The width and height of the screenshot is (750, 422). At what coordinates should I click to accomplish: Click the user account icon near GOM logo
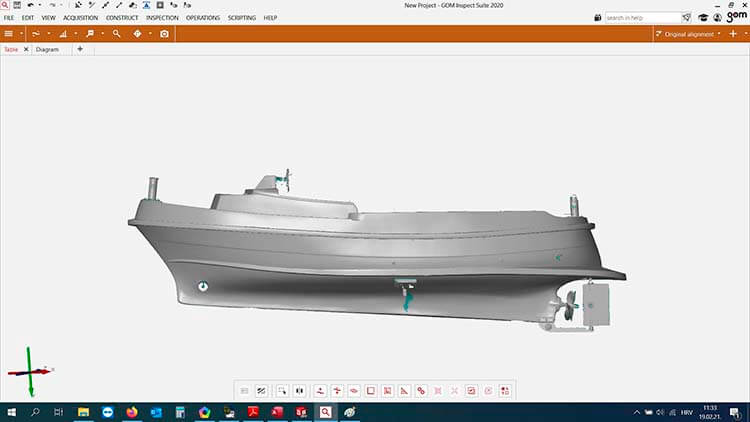click(718, 17)
